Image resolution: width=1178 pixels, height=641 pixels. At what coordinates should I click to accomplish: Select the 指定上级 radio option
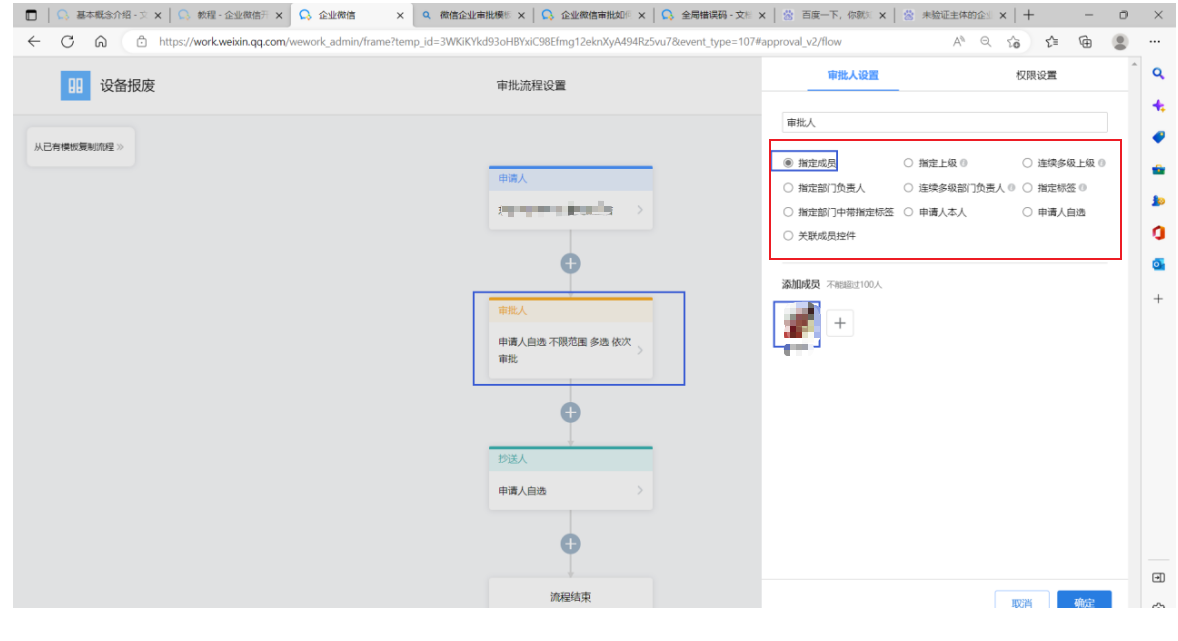click(908, 163)
